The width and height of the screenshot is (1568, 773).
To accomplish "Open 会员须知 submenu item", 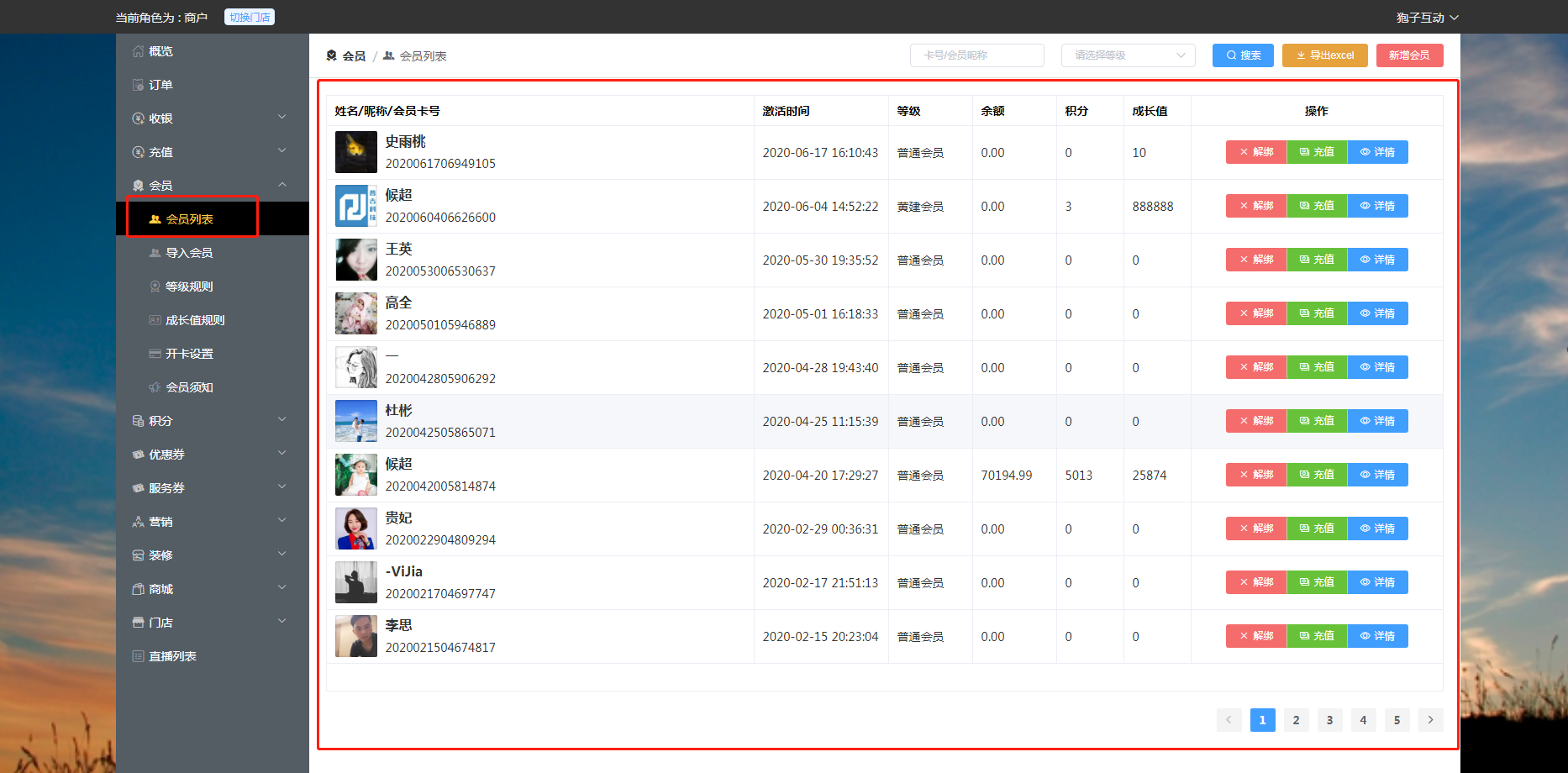I will 212,387.
